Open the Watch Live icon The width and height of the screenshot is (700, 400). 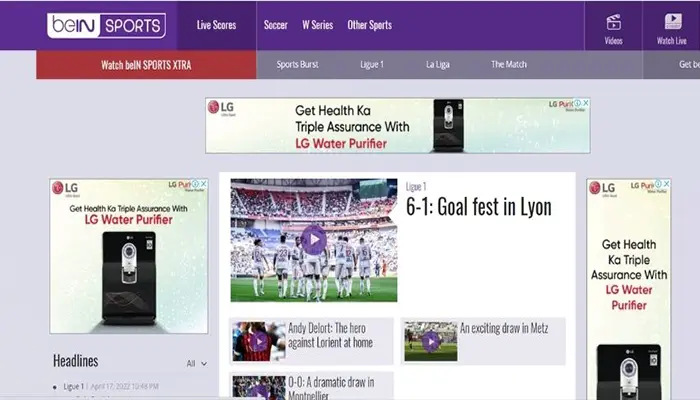(x=671, y=29)
